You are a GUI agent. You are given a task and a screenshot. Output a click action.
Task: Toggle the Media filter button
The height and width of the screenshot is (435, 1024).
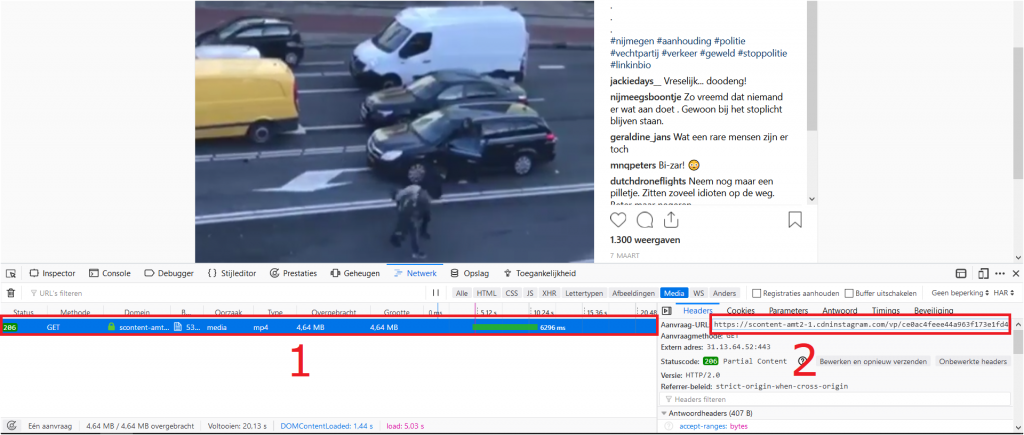(674, 293)
